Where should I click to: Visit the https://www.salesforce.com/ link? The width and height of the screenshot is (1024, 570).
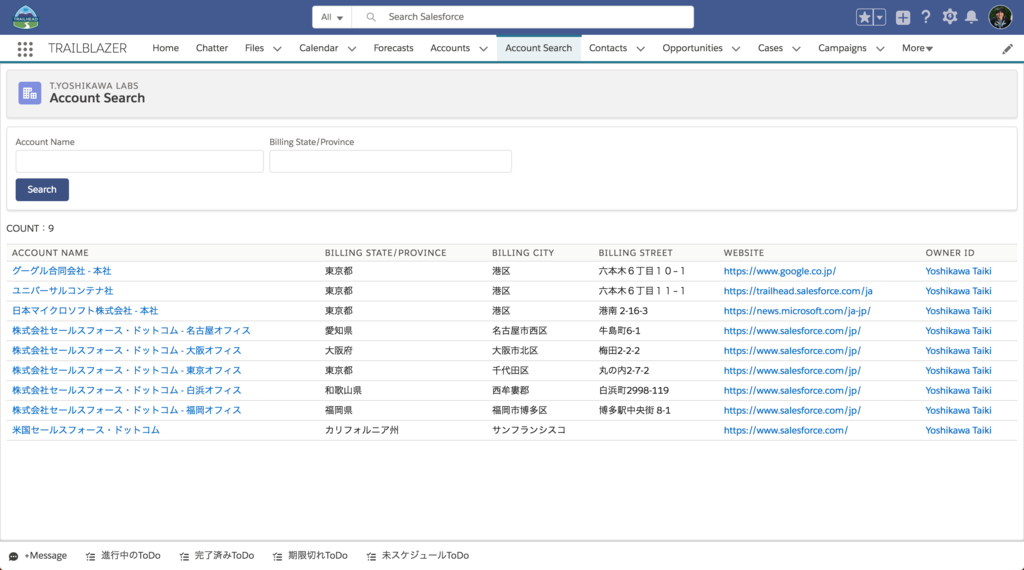[786, 430]
